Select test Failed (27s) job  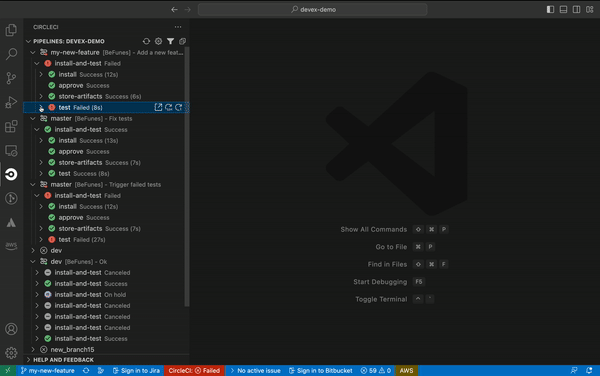pos(104,239)
